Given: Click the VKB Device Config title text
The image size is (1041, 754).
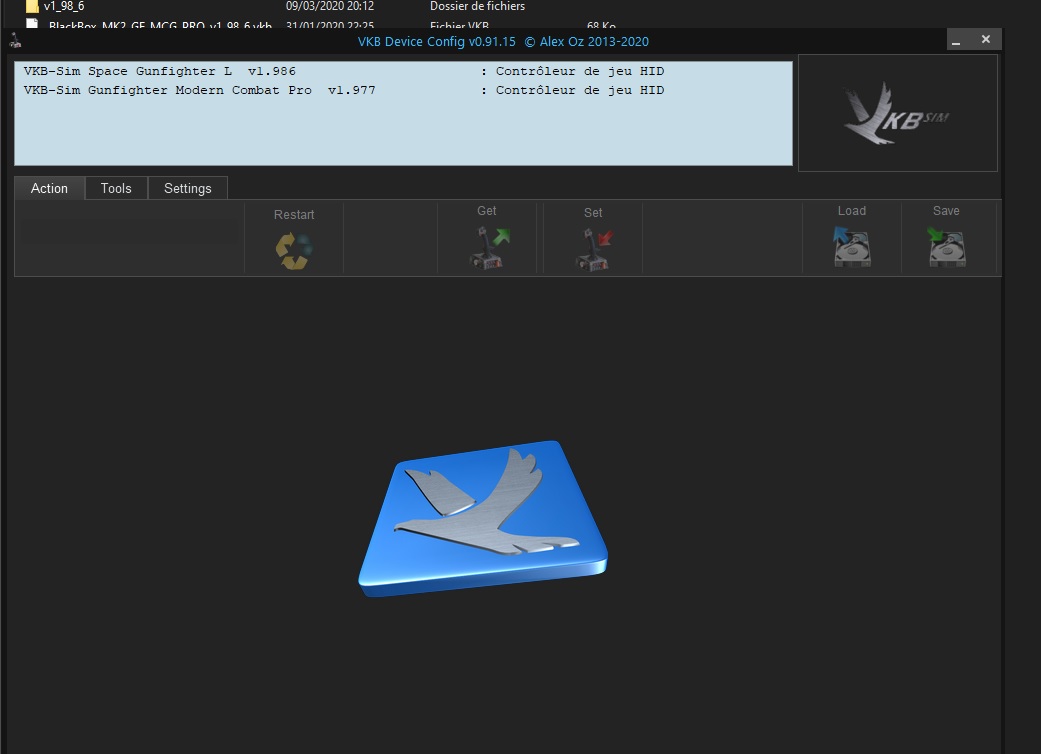Looking at the screenshot, I should coord(503,41).
